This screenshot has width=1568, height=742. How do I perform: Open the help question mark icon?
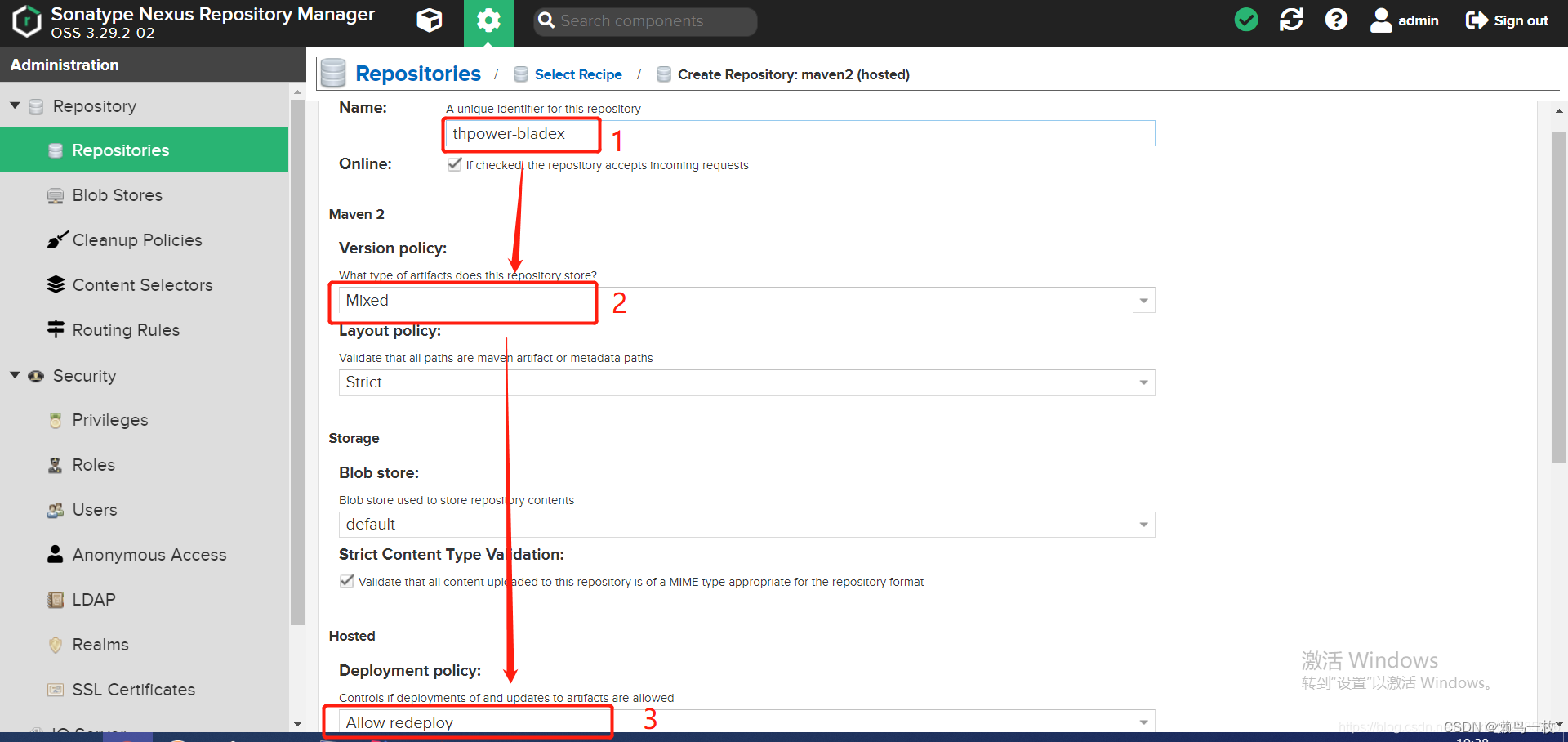click(x=1336, y=20)
